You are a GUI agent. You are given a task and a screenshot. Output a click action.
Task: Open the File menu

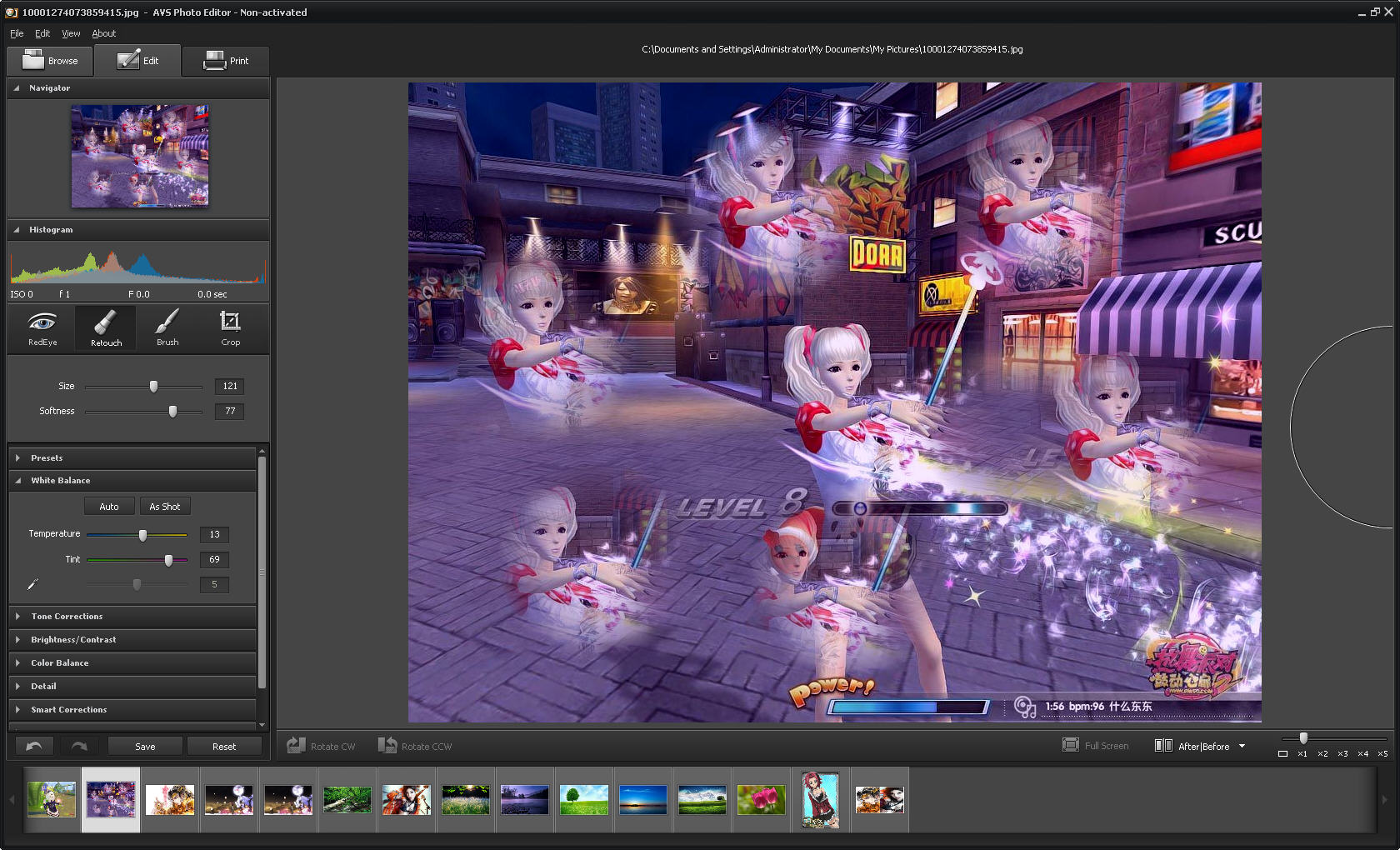point(17,33)
